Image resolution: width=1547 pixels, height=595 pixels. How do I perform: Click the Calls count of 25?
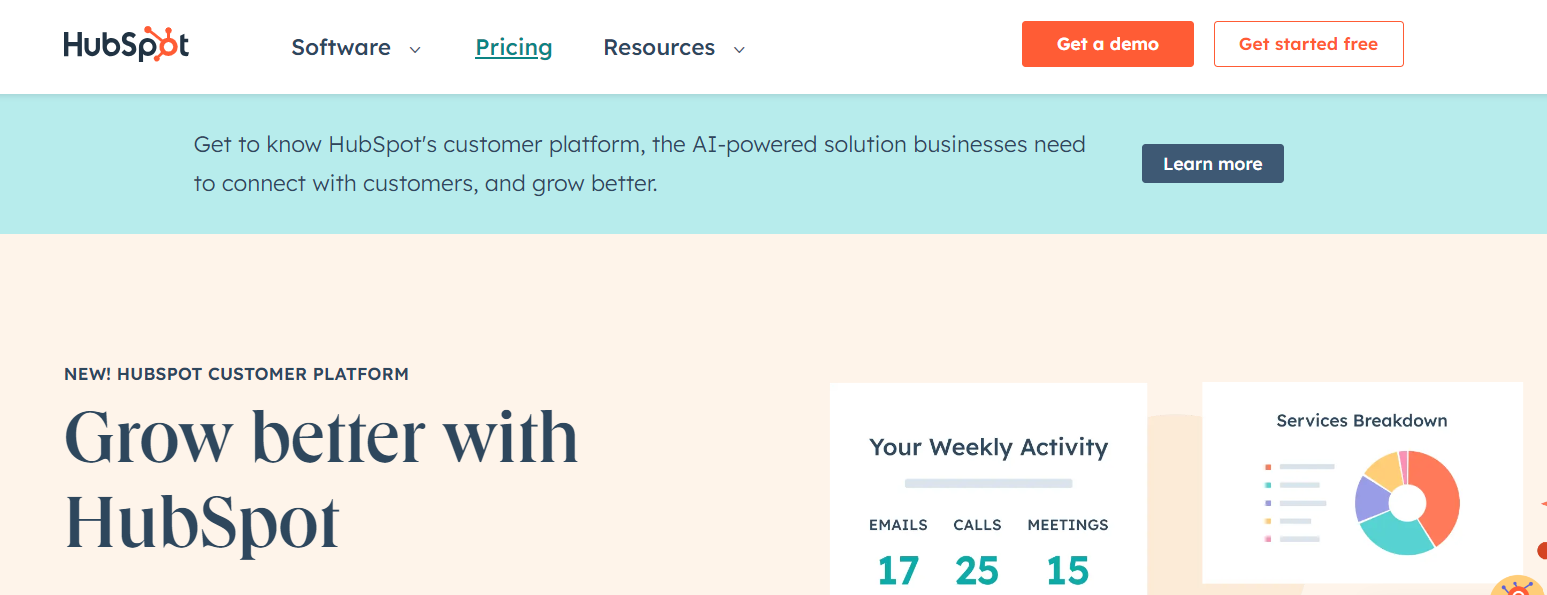click(x=976, y=570)
